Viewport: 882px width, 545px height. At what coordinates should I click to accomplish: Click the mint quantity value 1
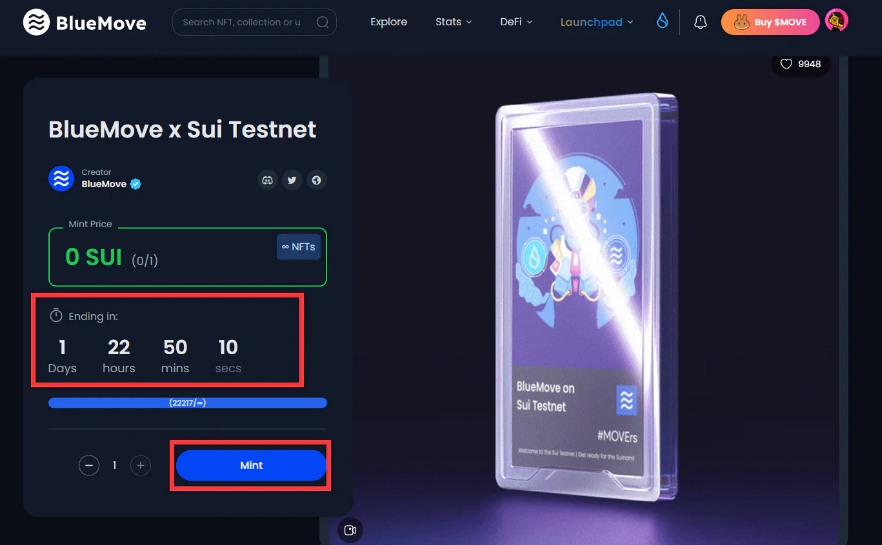click(x=114, y=465)
